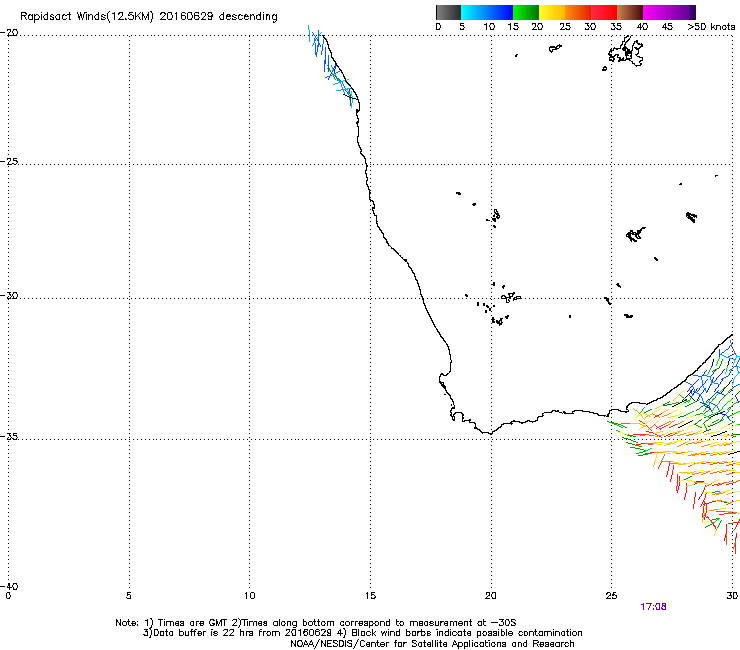
Task: Click the note "Times are GMT"
Action: (x=193, y=623)
